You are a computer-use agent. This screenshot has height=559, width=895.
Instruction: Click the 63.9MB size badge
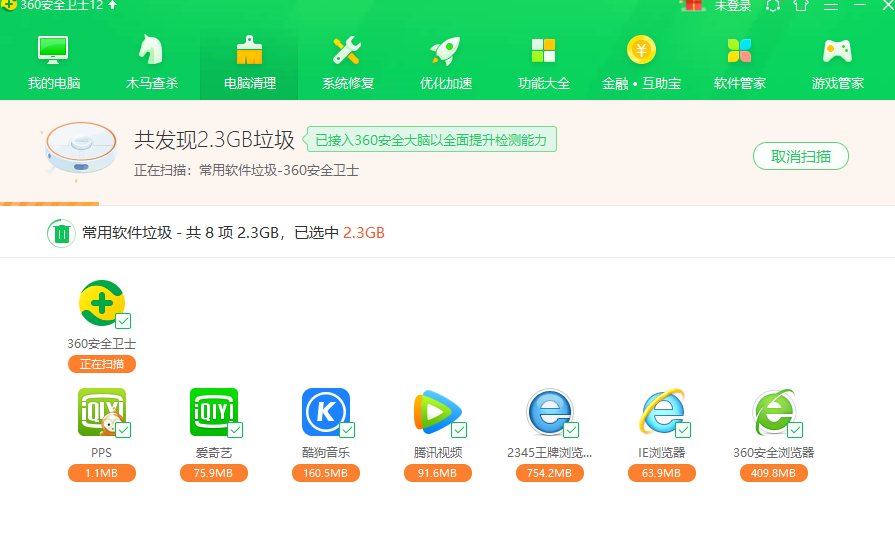tap(661, 473)
